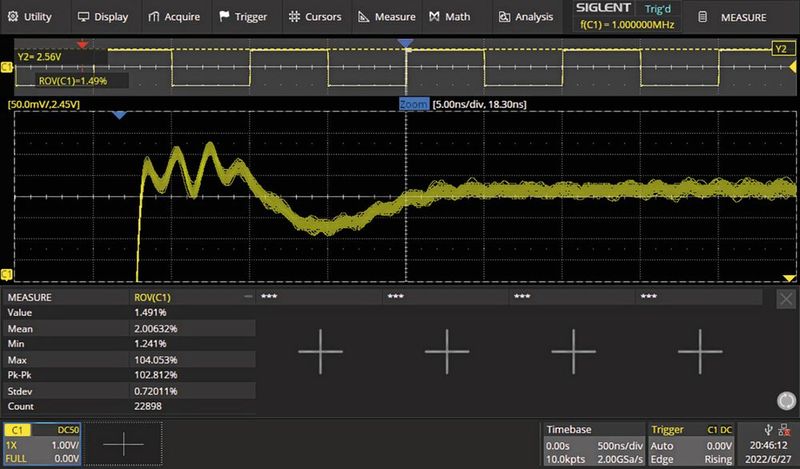The height and width of the screenshot is (469, 800).
Task: Click the Zoom label
Action: click(413, 104)
